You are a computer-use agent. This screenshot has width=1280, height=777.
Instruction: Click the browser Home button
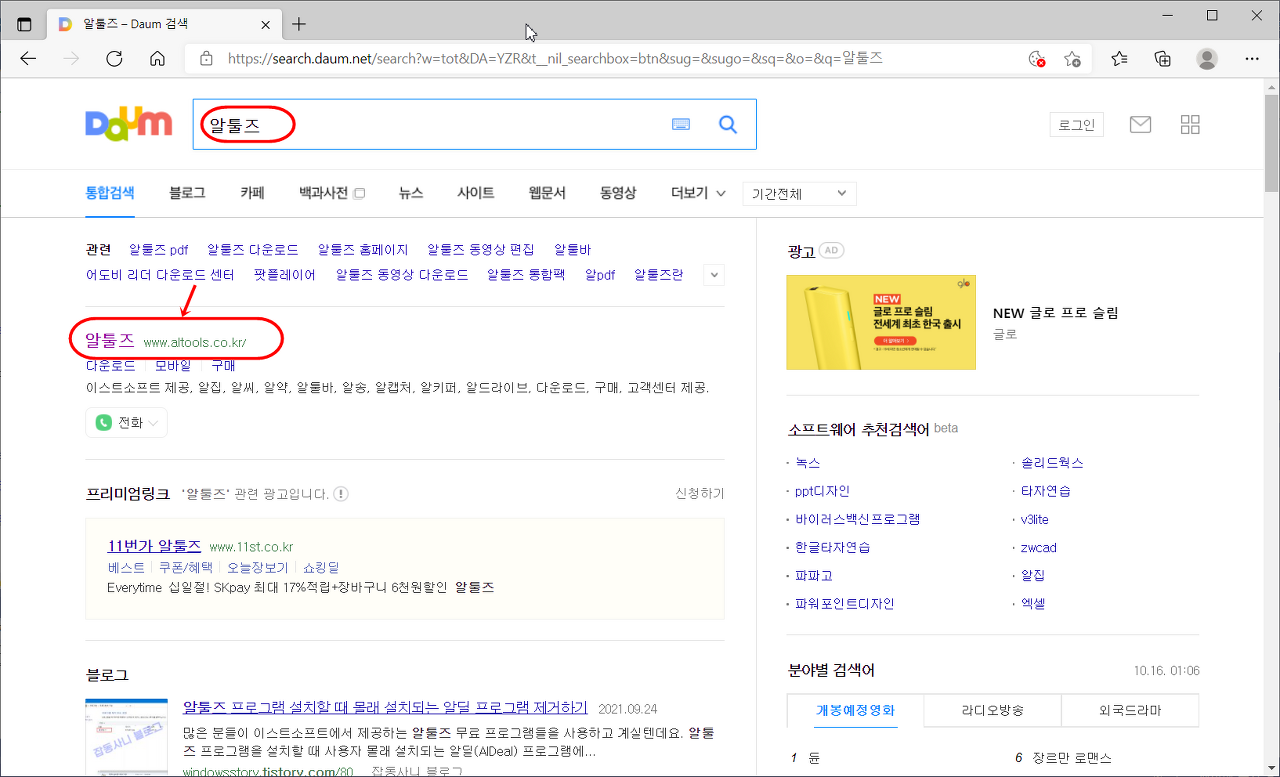pyautogui.click(x=157, y=58)
